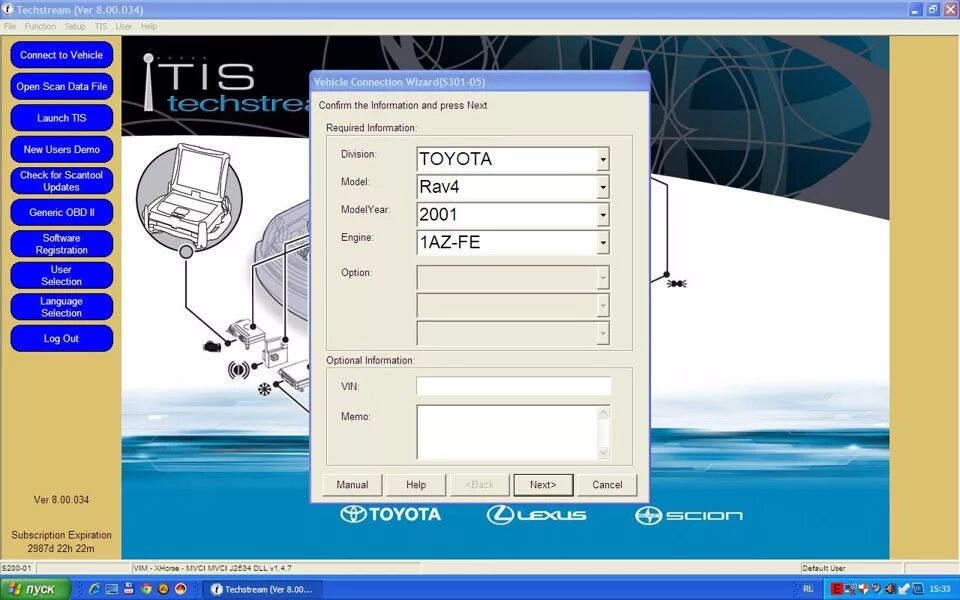Click into the VIN input field

(x=514, y=386)
